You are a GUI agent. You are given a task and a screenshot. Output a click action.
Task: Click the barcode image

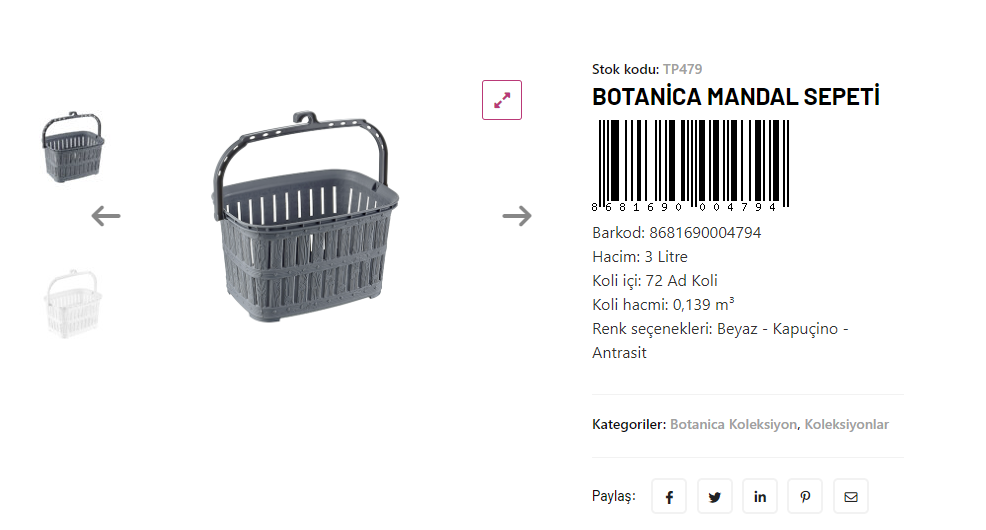[x=691, y=165]
